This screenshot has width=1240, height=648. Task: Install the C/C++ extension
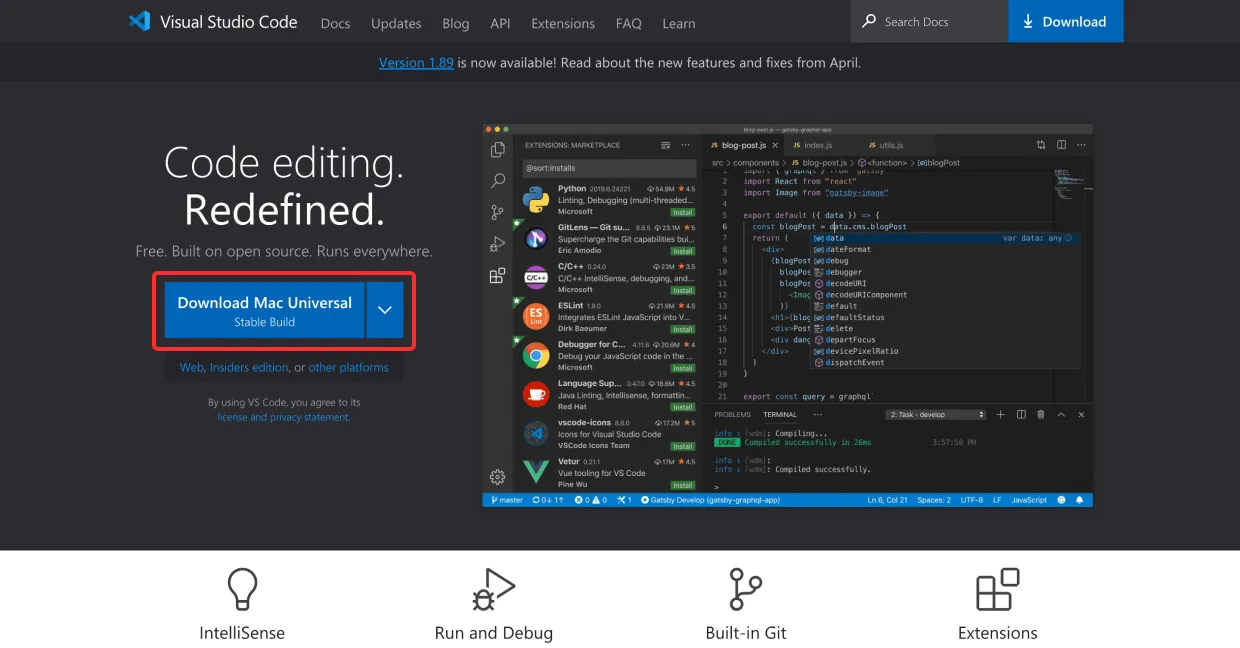(683, 290)
